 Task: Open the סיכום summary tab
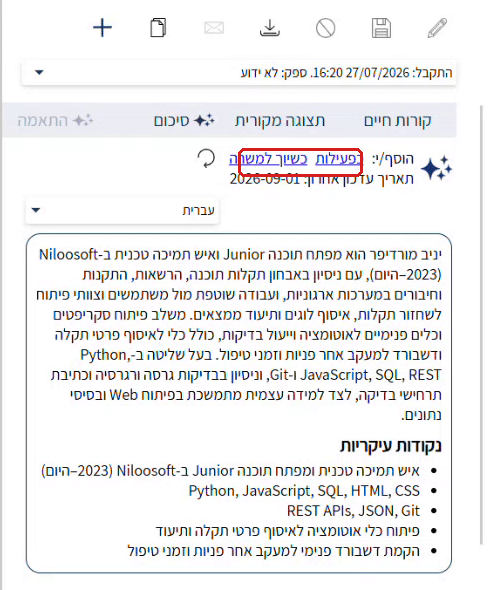click(x=184, y=121)
